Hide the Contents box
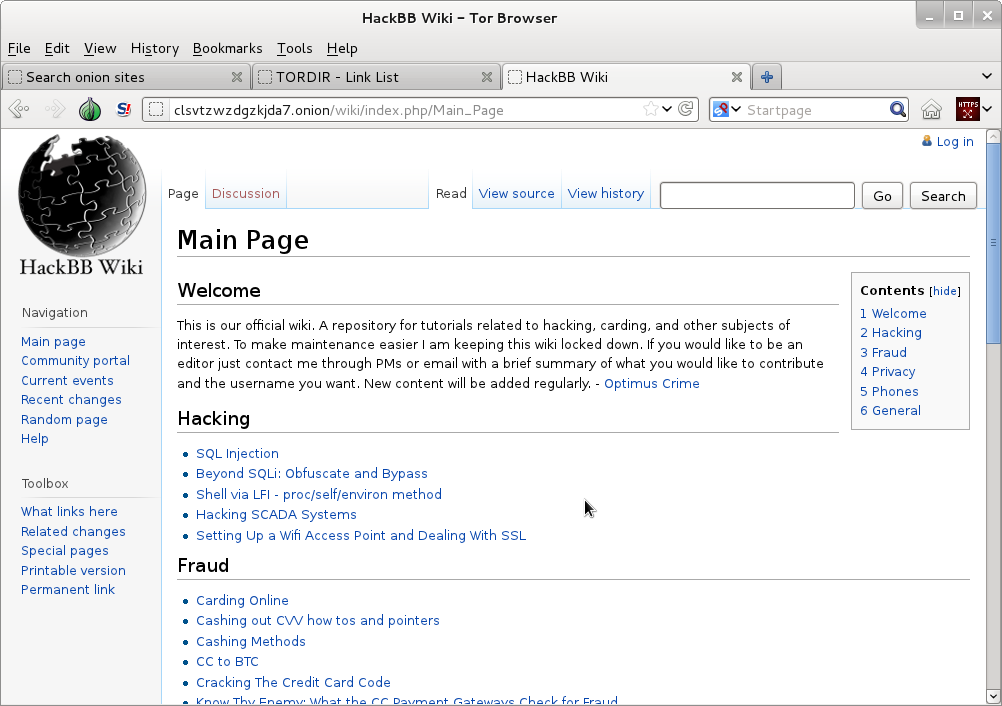This screenshot has height=706, width=1002. coord(944,290)
